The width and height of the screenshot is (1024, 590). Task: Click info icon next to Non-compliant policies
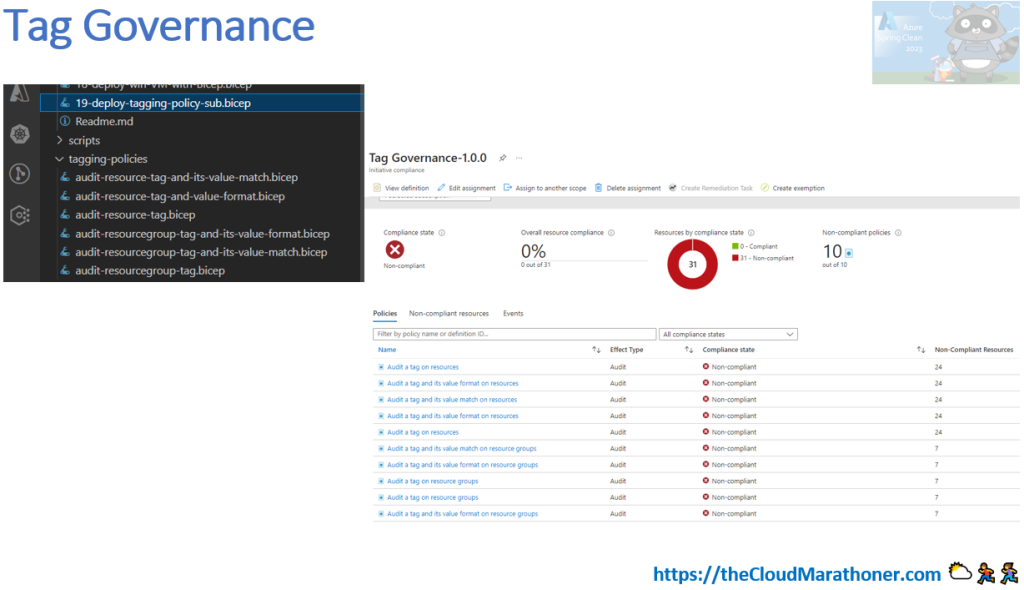click(x=899, y=233)
